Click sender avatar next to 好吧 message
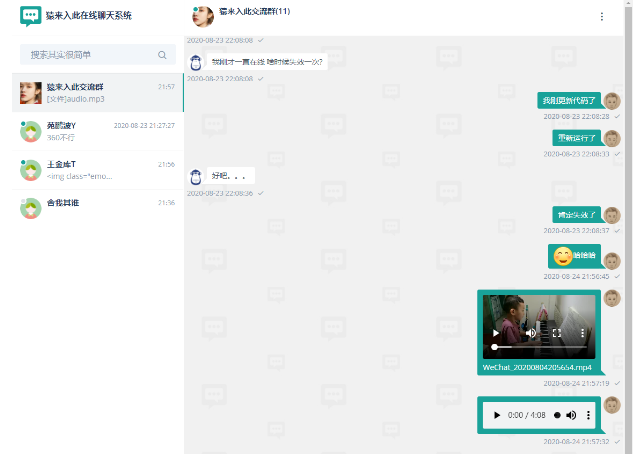Viewport: 633px width, 454px height. tap(196, 177)
